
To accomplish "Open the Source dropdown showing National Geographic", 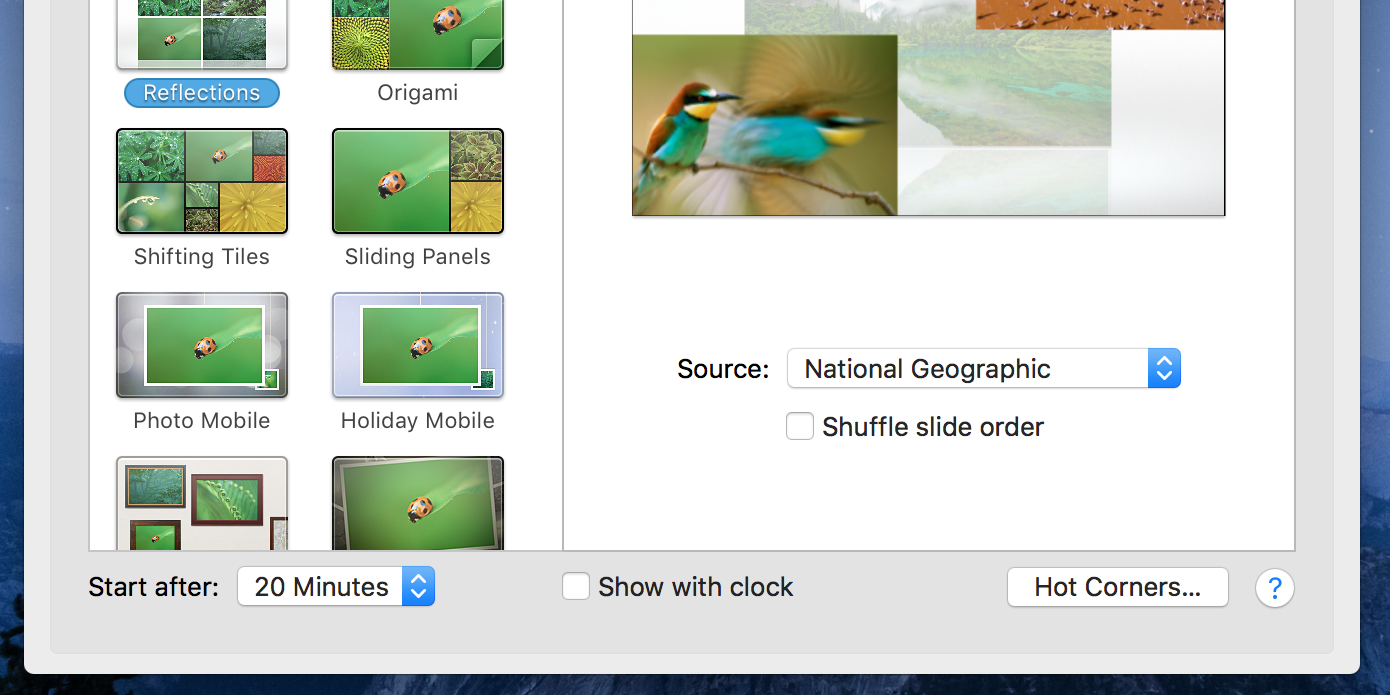I will pos(984,368).
